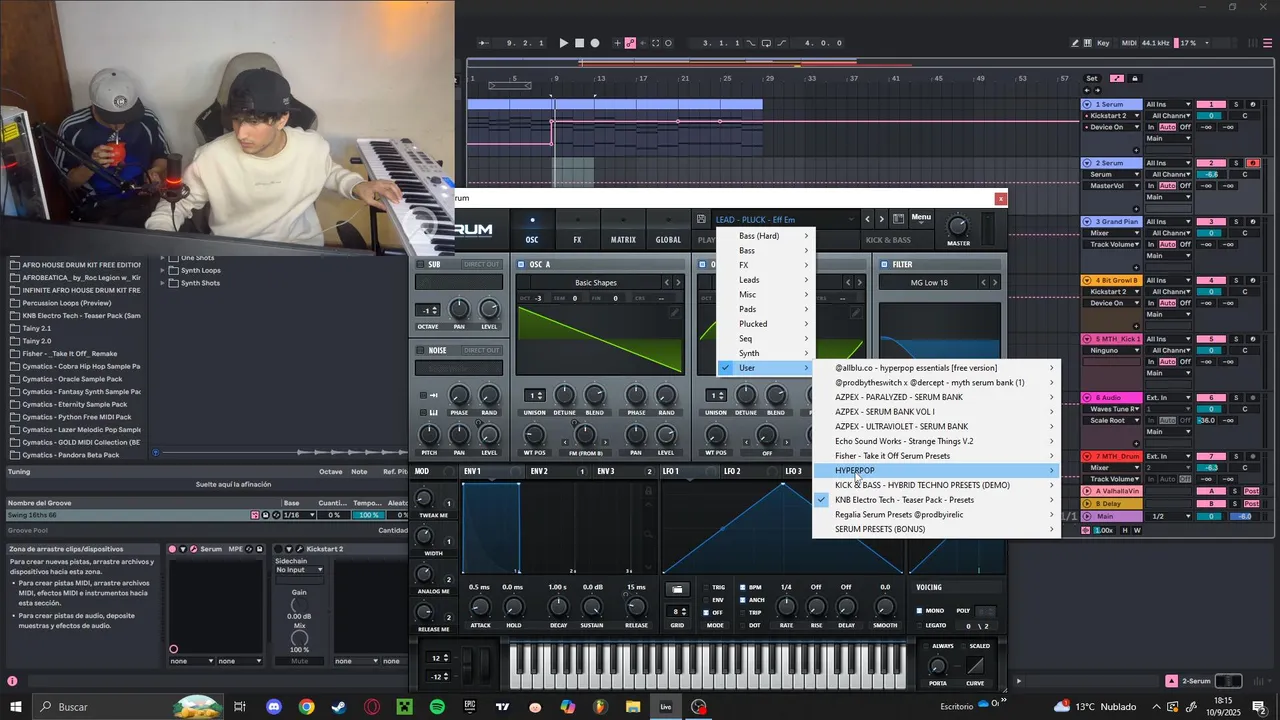Click the Set locator button
The image size is (1280, 720).
(x=1092, y=78)
